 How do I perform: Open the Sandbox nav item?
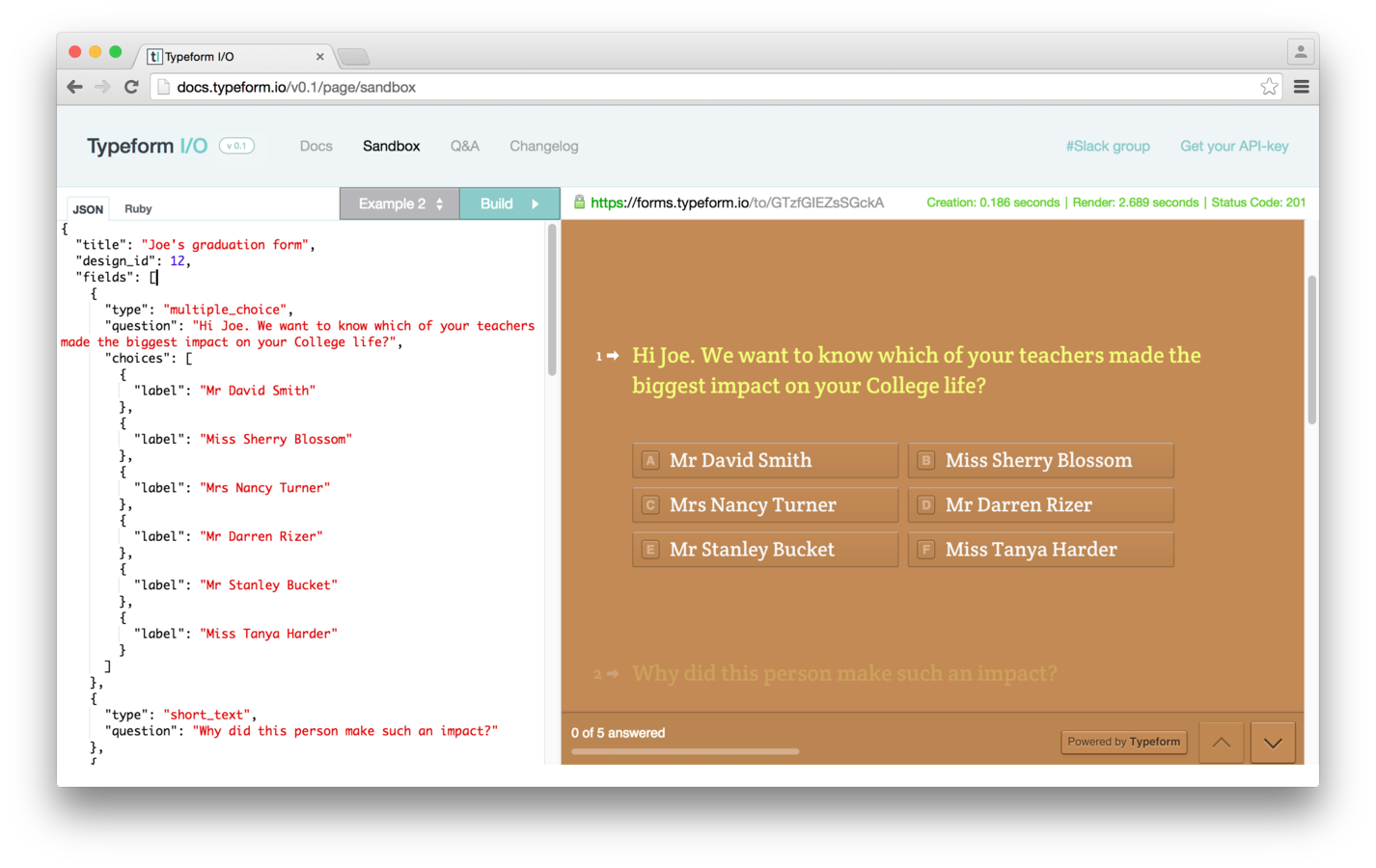coord(391,147)
